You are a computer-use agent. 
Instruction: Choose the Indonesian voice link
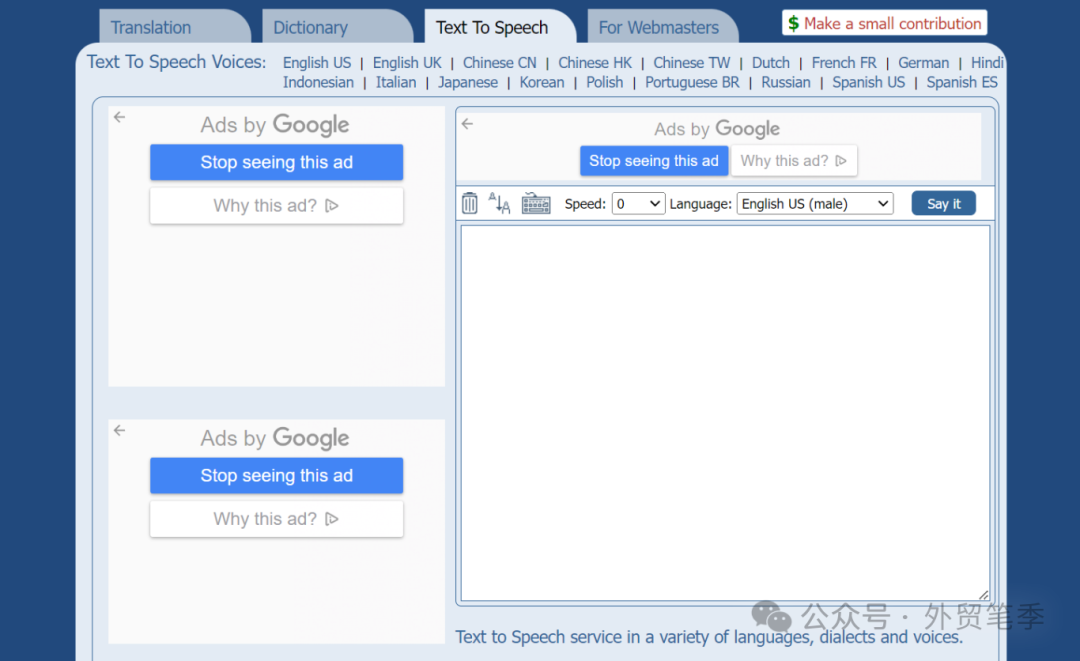[318, 83]
